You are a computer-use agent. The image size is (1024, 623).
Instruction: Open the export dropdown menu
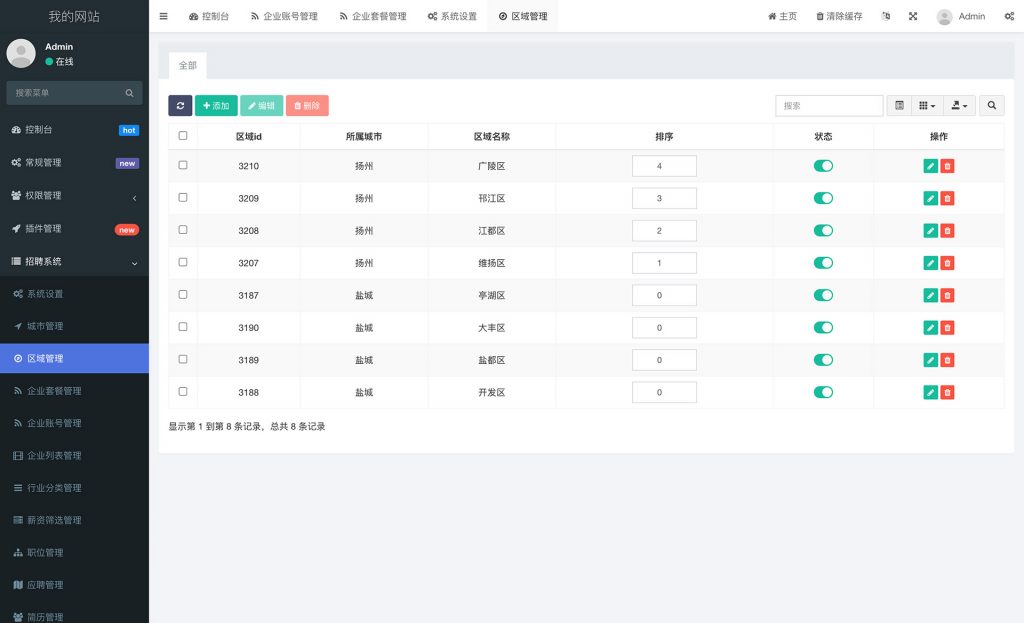click(x=958, y=105)
